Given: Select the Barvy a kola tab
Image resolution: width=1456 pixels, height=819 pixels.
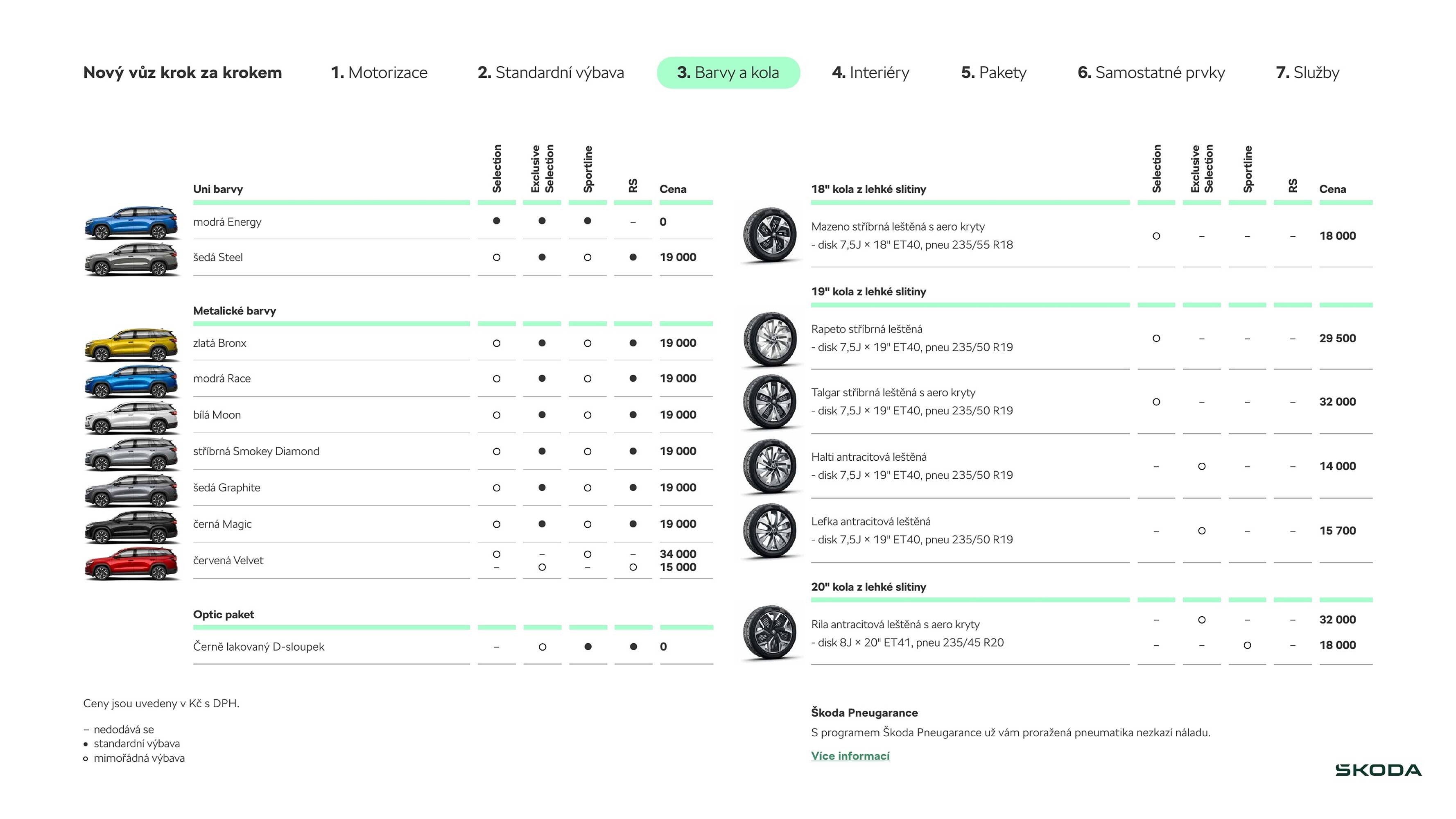Looking at the screenshot, I should coord(728,72).
